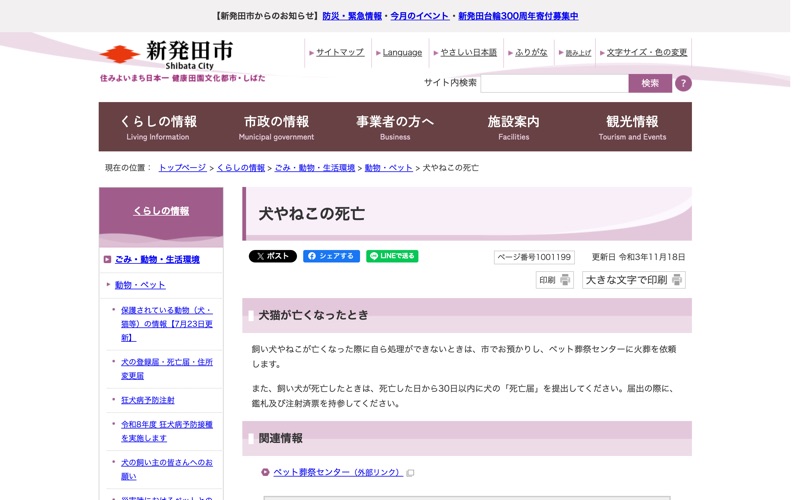
Task: Open the Language link
Action: pos(402,52)
